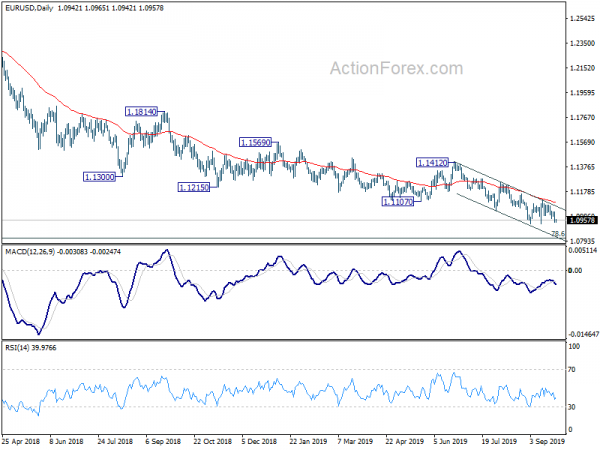Viewport: 600px width, 450px height.
Task: Click the 1.14120 peak label
Action: click(x=432, y=163)
